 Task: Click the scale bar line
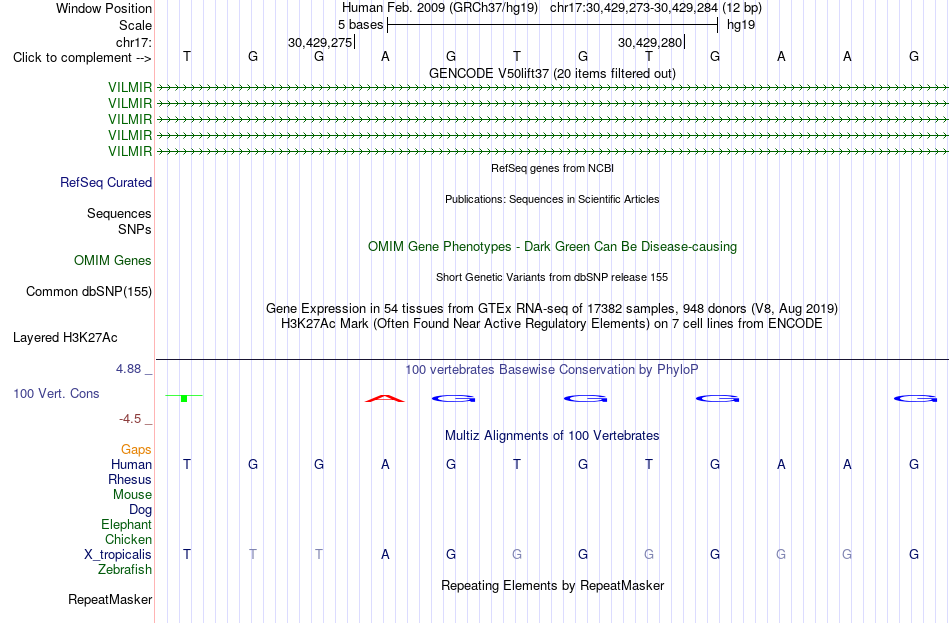click(552, 25)
